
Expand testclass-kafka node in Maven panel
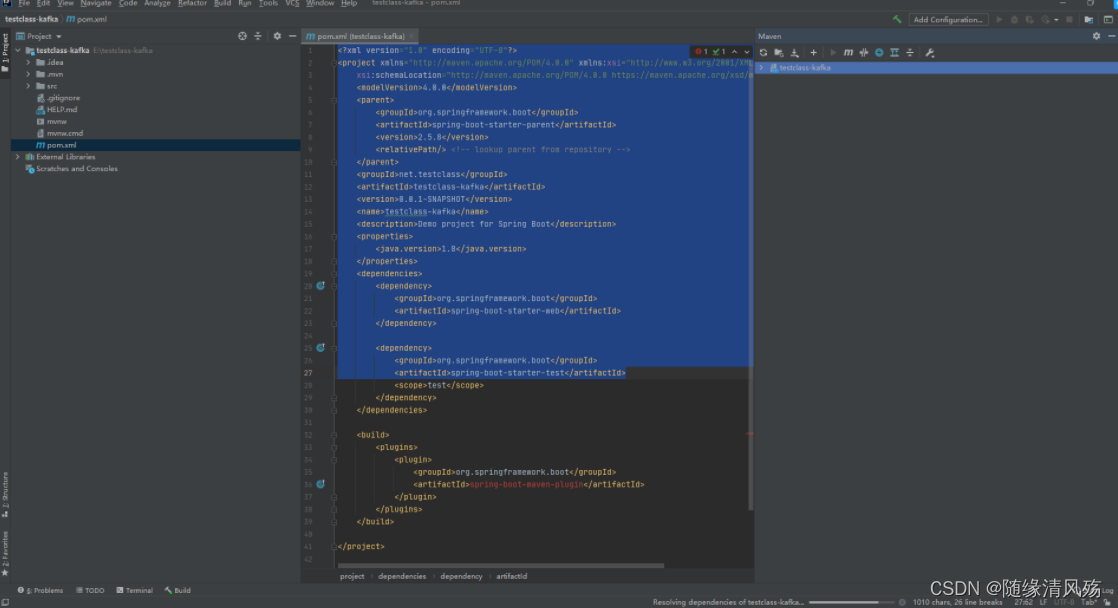(x=761, y=68)
